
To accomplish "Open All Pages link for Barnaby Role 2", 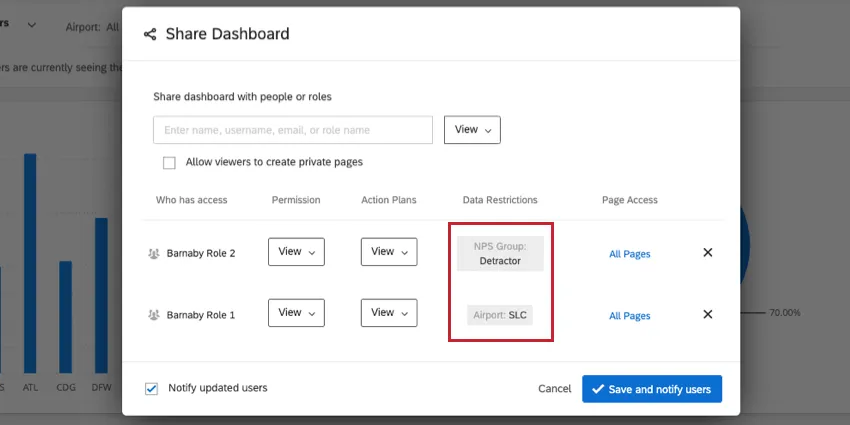I will click(630, 254).
